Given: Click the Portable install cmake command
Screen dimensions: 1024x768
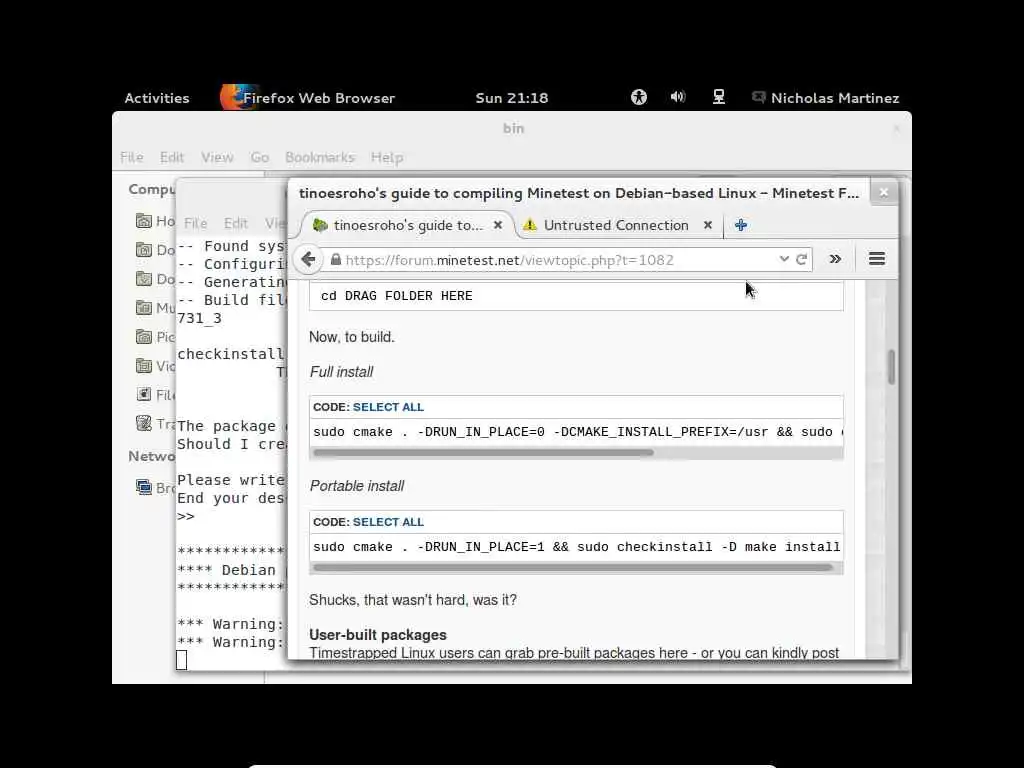Looking at the screenshot, I should coord(577,547).
